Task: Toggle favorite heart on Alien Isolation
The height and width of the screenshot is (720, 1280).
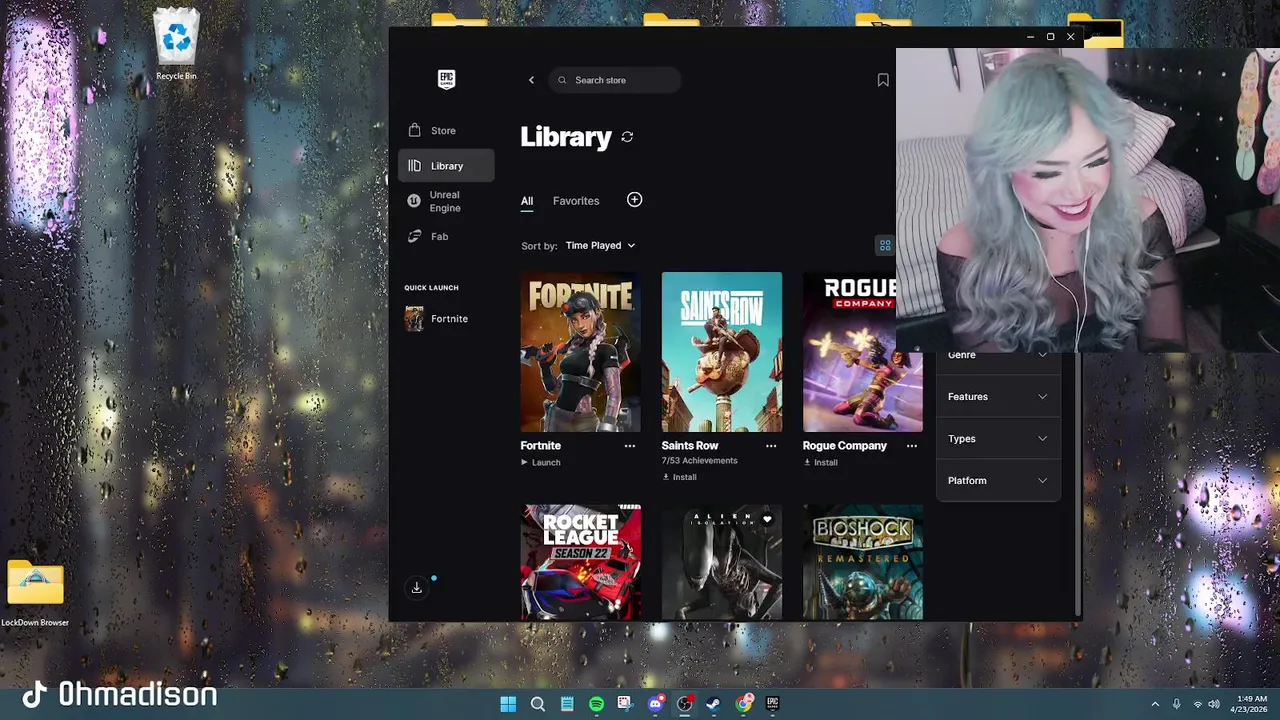Action: pos(767,519)
